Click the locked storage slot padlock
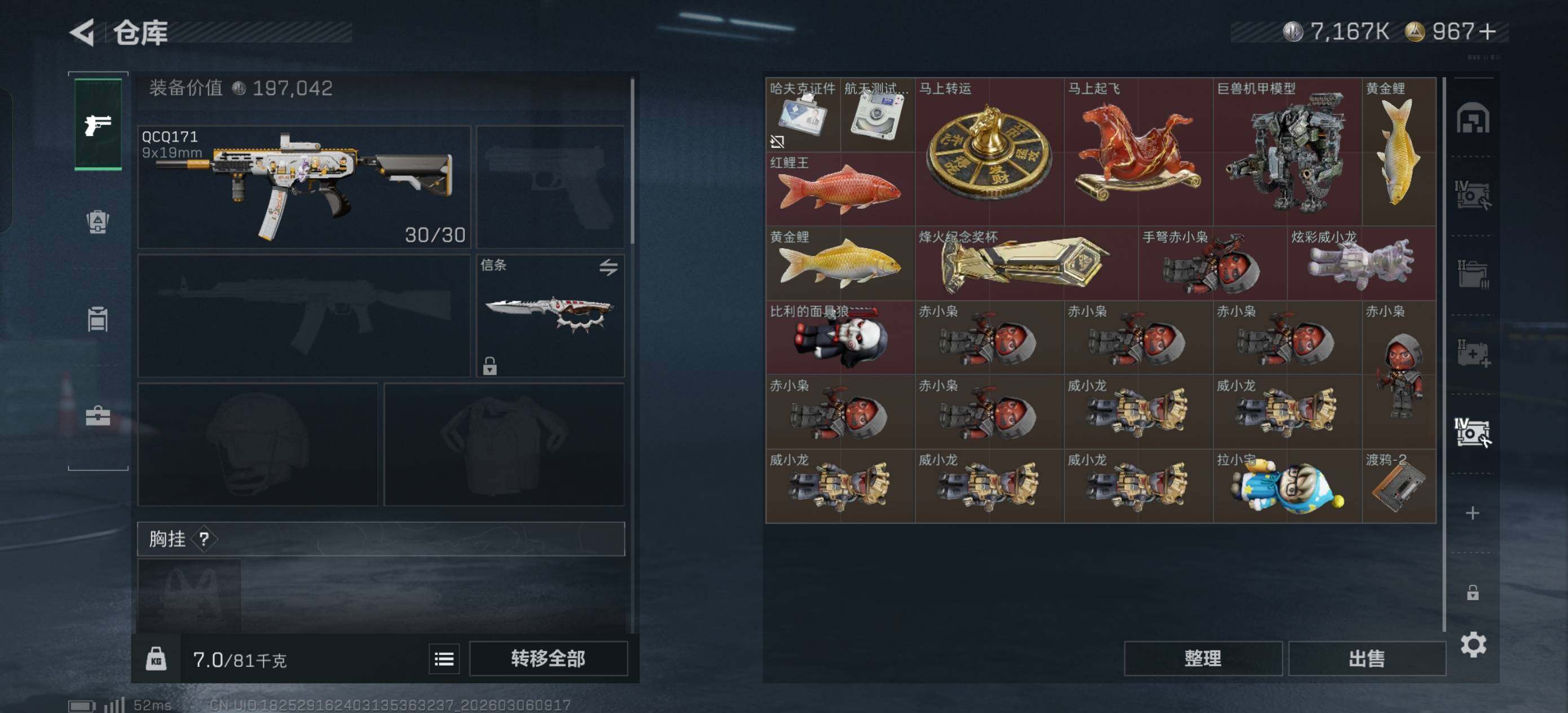 pyautogui.click(x=1473, y=592)
